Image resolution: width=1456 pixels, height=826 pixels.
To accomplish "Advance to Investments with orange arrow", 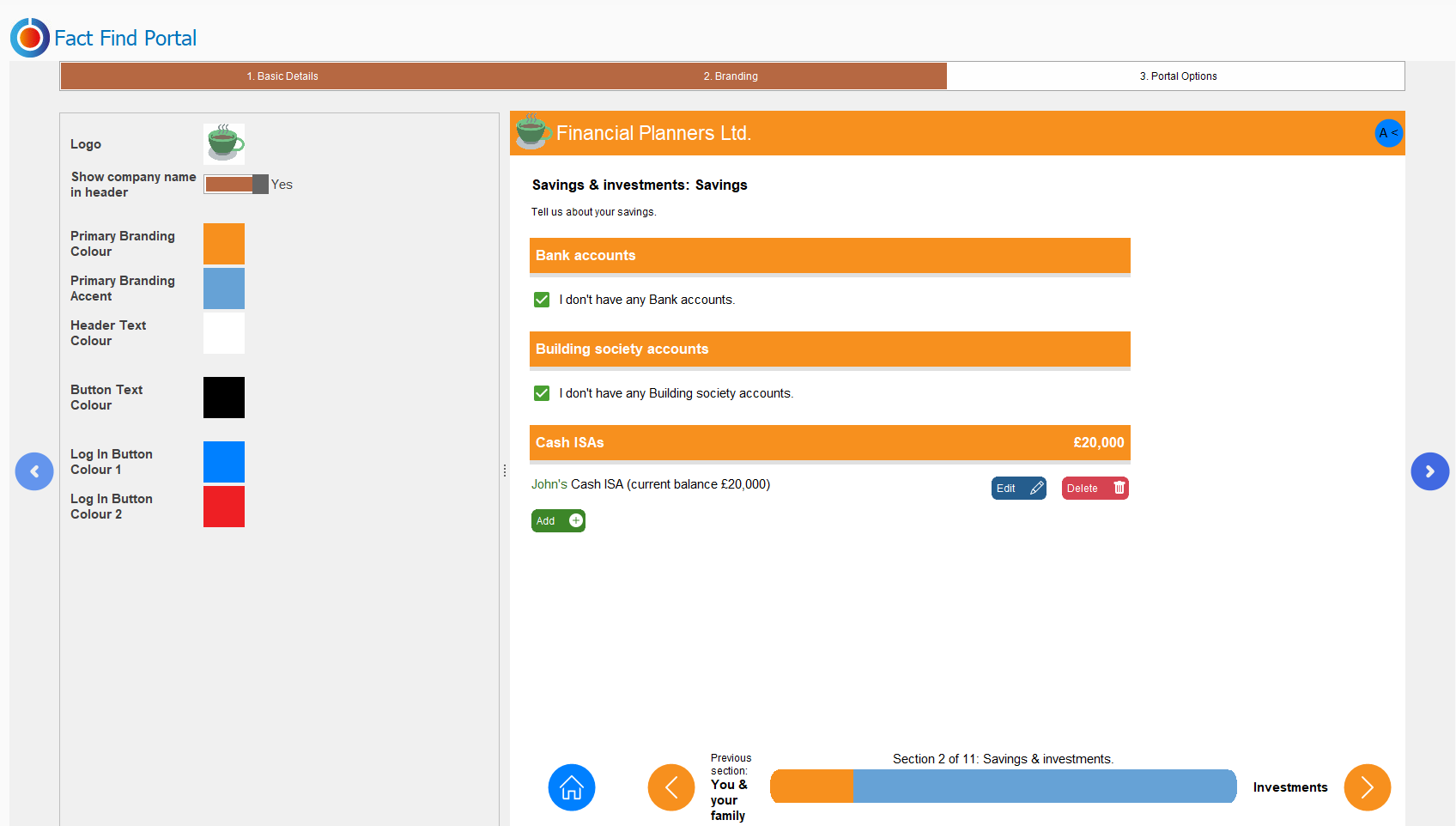I will click(1367, 787).
